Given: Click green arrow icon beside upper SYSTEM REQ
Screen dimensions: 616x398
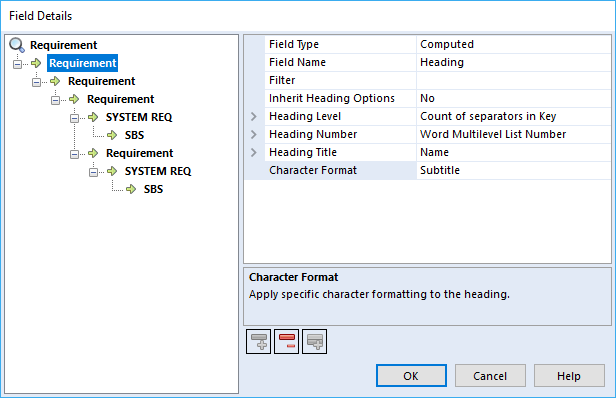Looking at the screenshot, I should 93,117.
